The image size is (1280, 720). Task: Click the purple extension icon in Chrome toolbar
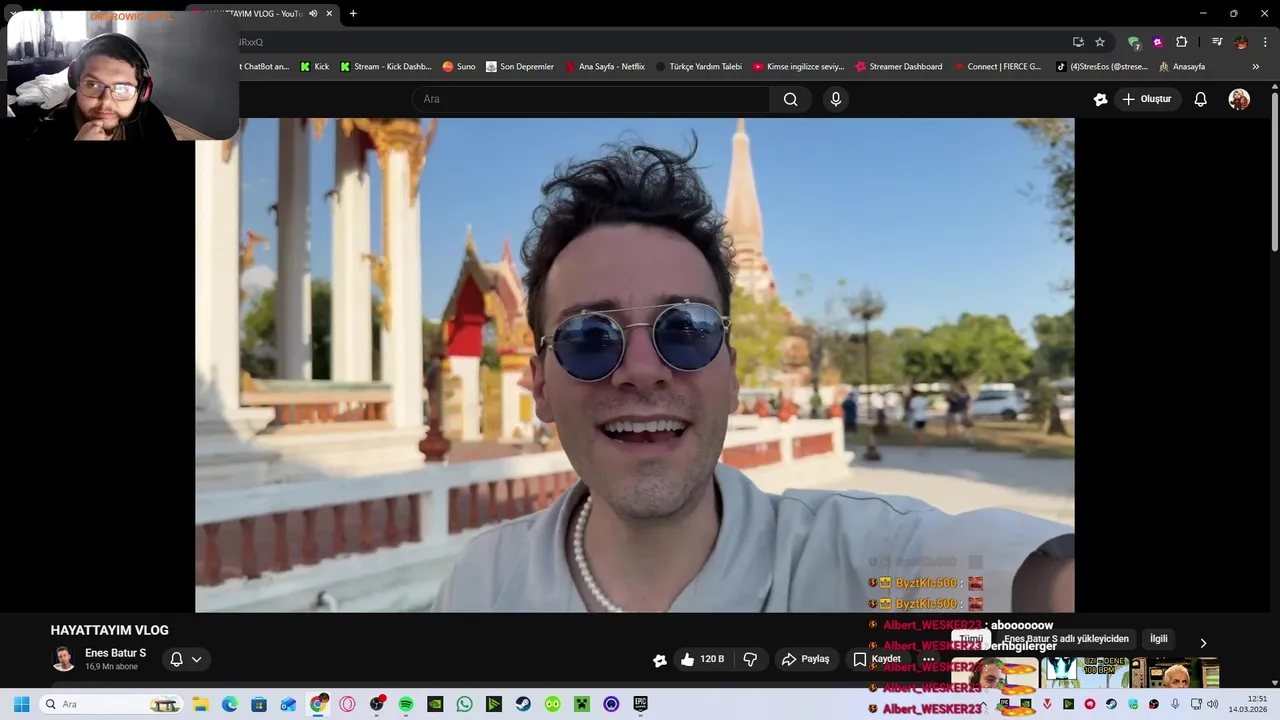point(1157,42)
